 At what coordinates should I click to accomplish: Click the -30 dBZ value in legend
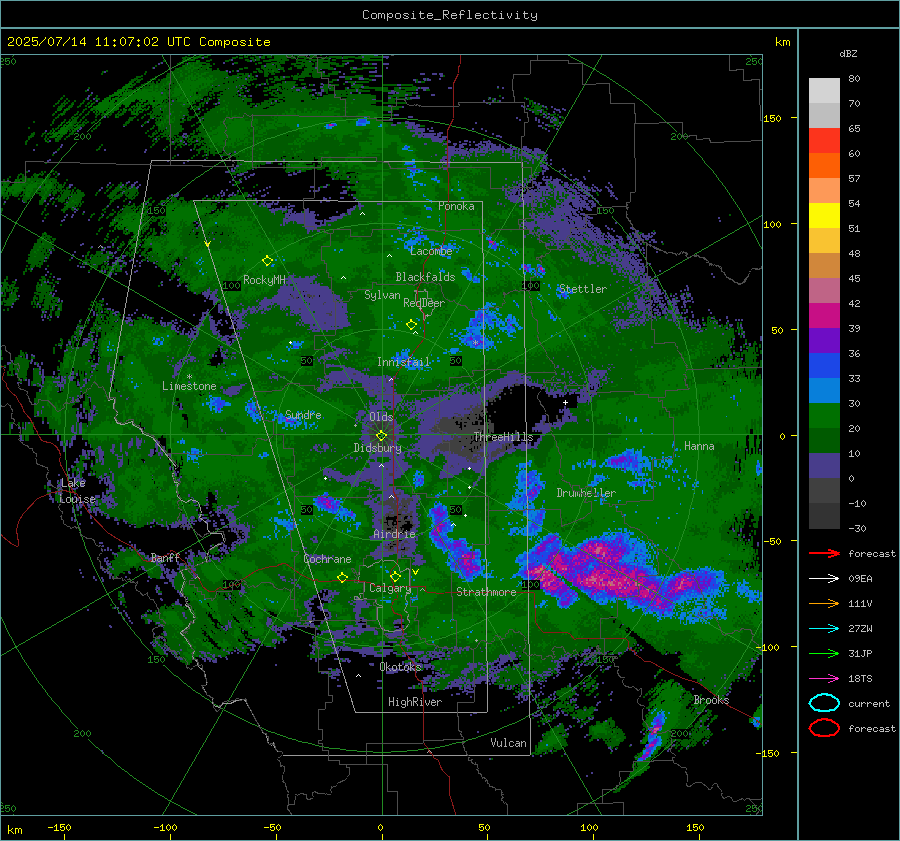pyautogui.click(x=857, y=528)
